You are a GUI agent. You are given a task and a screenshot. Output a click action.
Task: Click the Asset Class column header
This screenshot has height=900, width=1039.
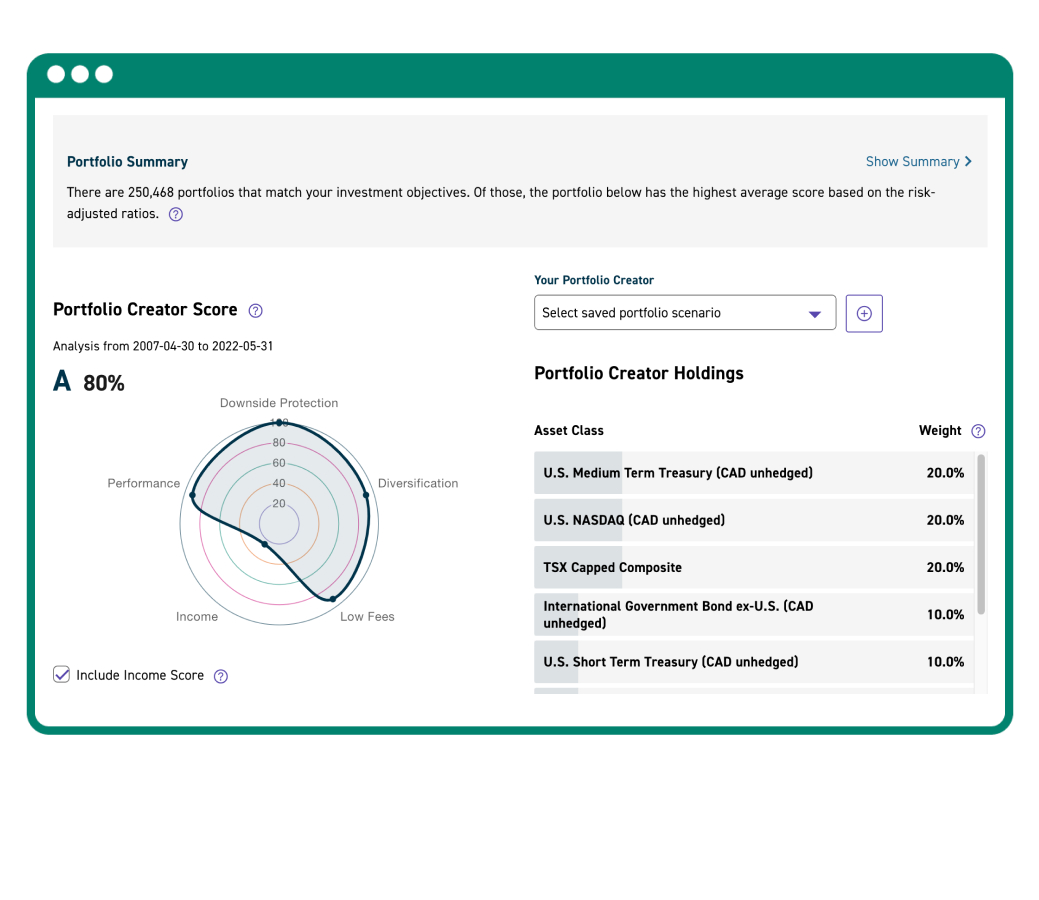click(568, 431)
